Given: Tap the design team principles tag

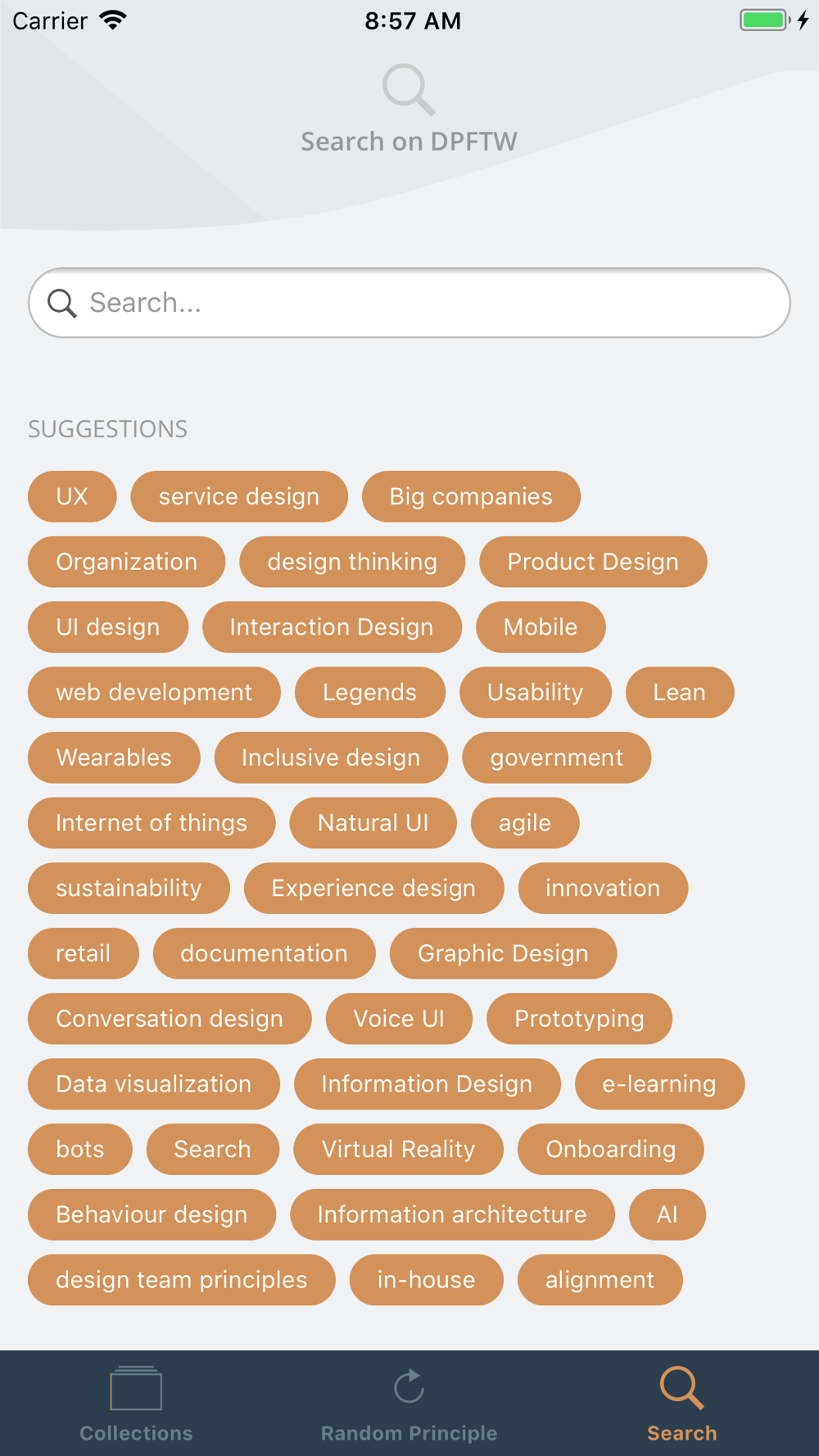Looking at the screenshot, I should (x=182, y=1280).
